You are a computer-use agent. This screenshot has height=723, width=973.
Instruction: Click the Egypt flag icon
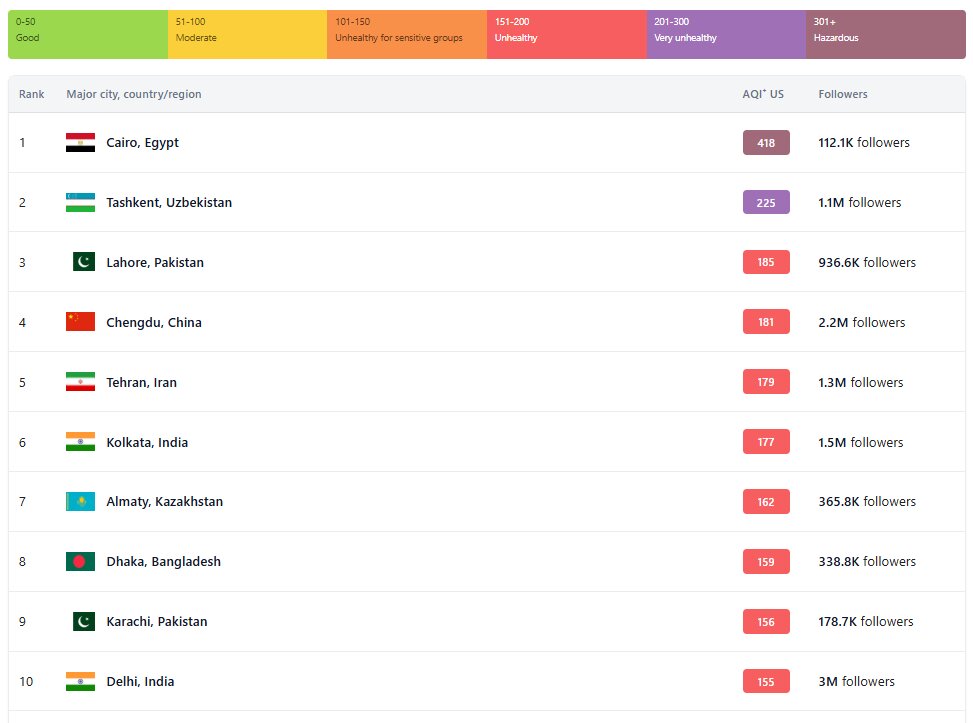pyautogui.click(x=80, y=143)
